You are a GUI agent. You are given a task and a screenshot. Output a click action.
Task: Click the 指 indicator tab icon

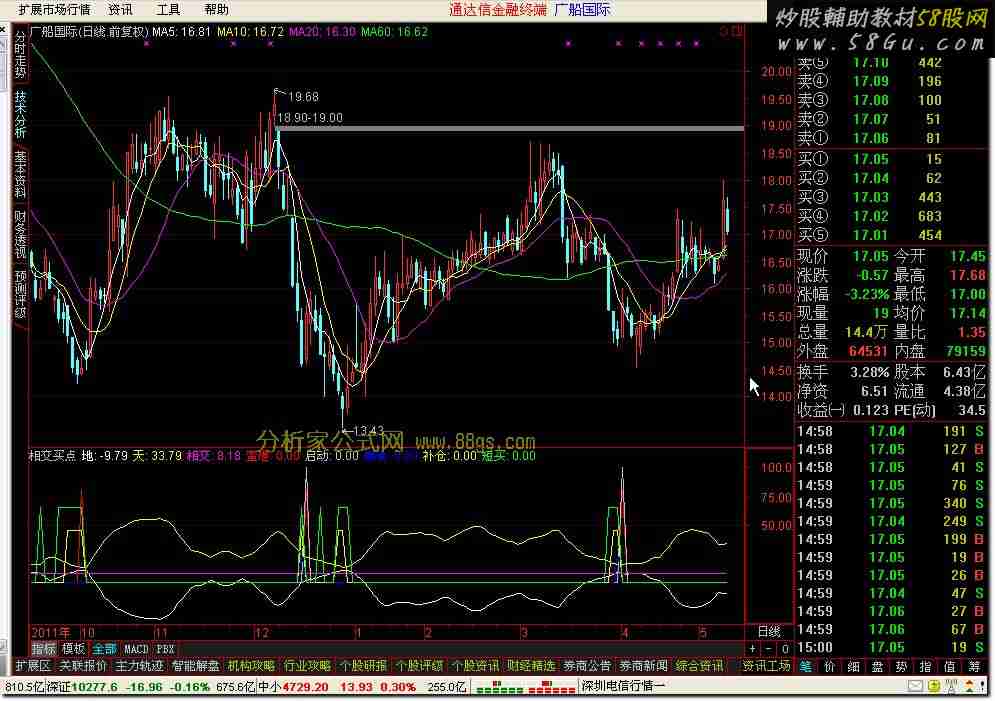click(925, 666)
